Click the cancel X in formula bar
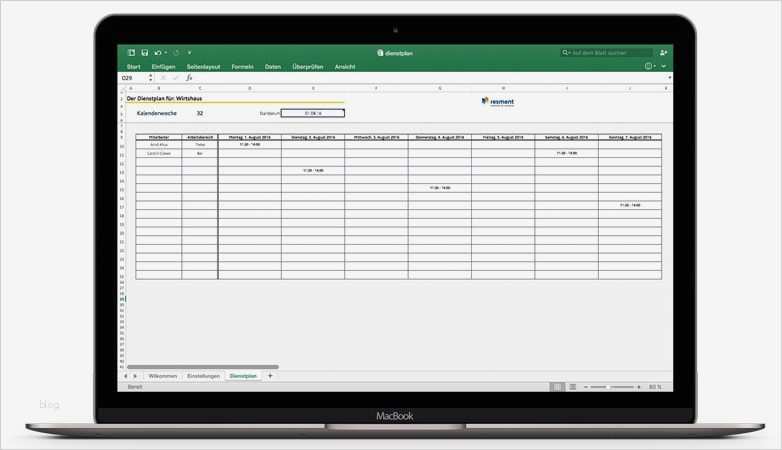This screenshot has height=450, width=782. pyautogui.click(x=163, y=78)
